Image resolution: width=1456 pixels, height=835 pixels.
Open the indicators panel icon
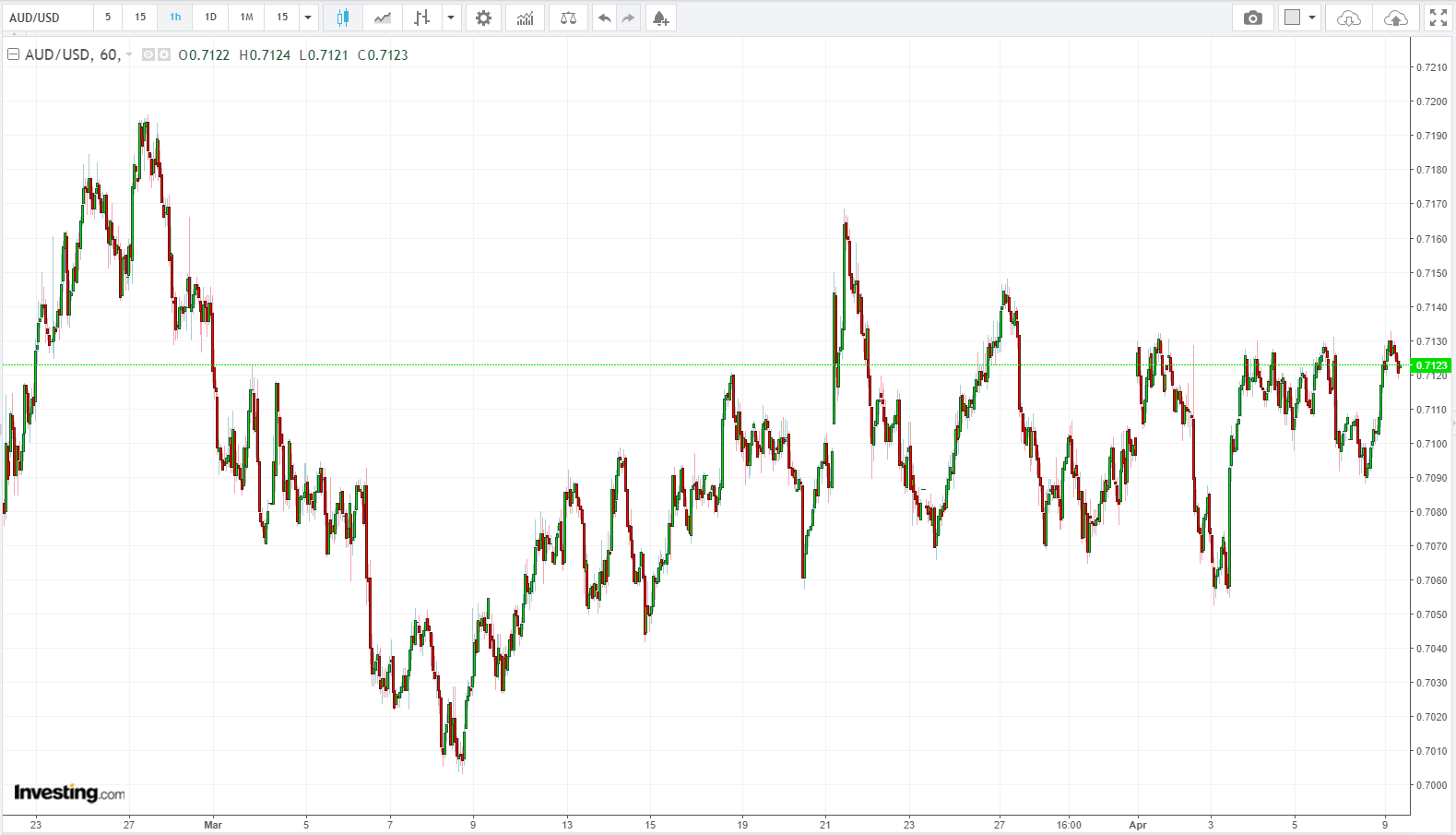(525, 18)
